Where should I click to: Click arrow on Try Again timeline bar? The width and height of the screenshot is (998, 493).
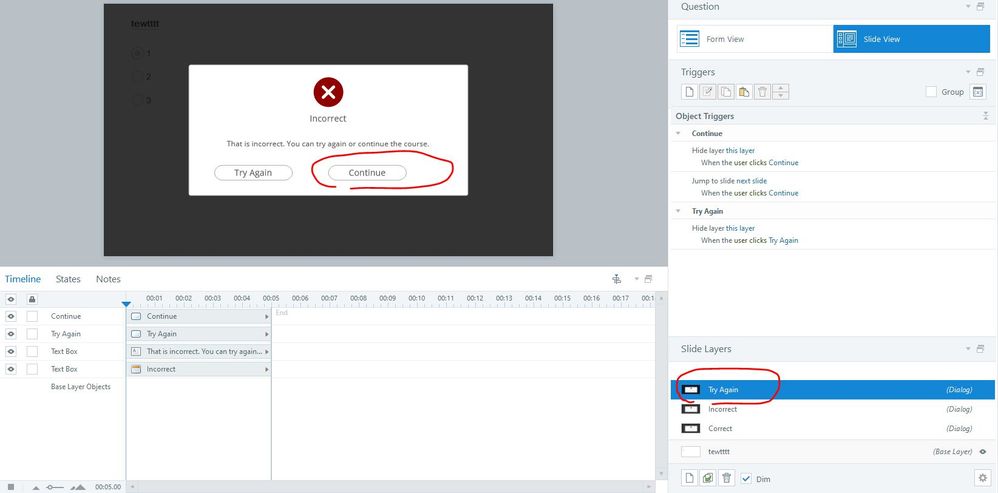[x=267, y=333]
